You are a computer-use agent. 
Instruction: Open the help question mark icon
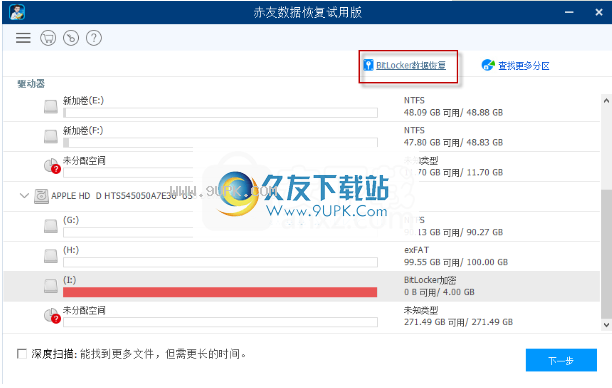click(x=94, y=38)
